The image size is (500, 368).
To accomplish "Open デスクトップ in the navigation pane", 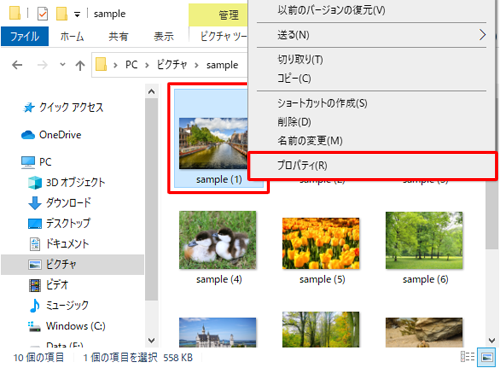I will pyautogui.click(x=68, y=223).
